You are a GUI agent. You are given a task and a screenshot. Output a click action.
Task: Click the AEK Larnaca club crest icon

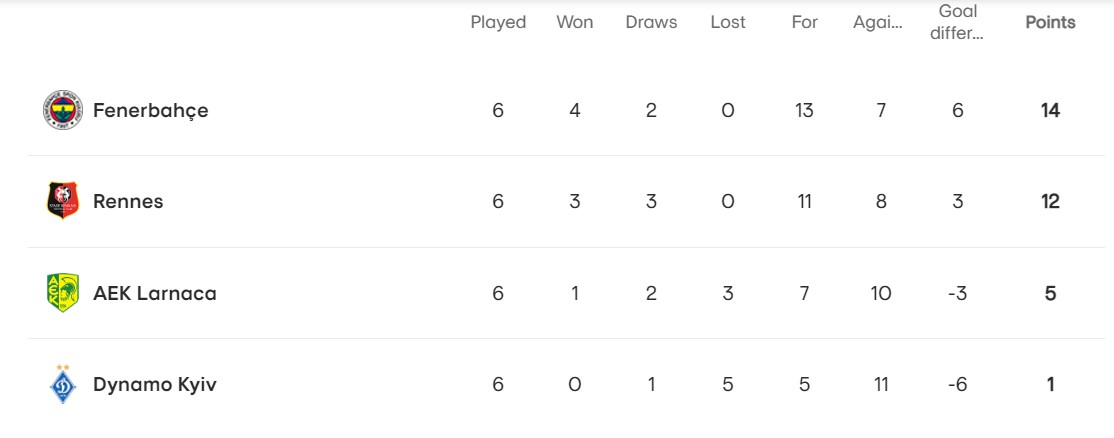[x=63, y=293]
